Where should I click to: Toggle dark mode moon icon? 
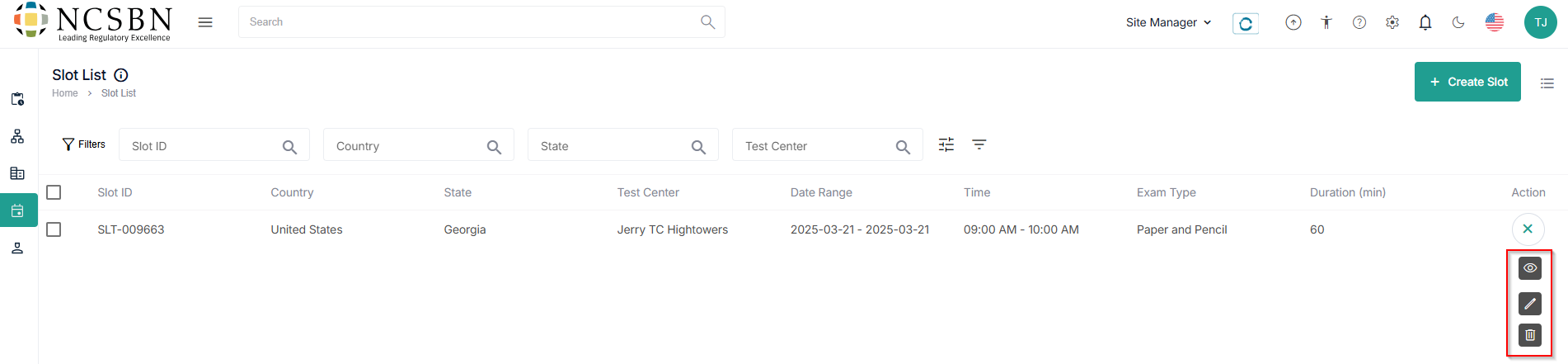point(1458,23)
